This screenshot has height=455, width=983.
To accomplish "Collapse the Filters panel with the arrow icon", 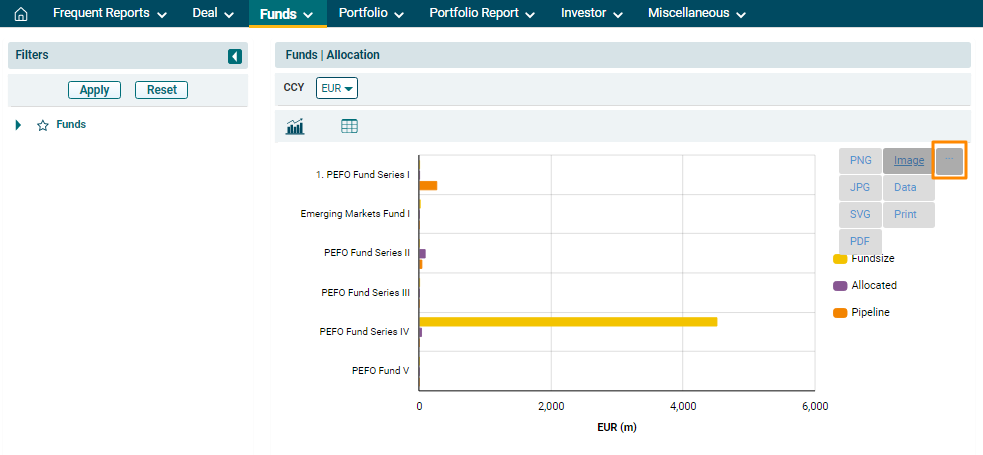I will coord(235,57).
